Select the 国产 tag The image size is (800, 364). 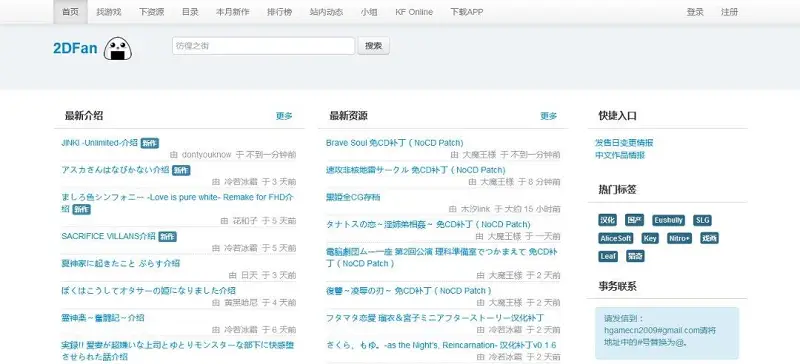pyautogui.click(x=634, y=221)
